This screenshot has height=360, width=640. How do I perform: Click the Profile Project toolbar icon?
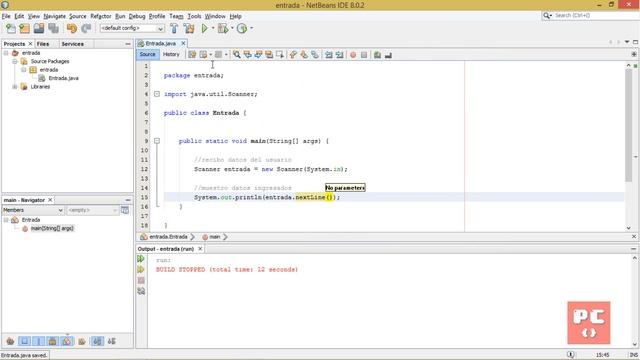[x=242, y=28]
